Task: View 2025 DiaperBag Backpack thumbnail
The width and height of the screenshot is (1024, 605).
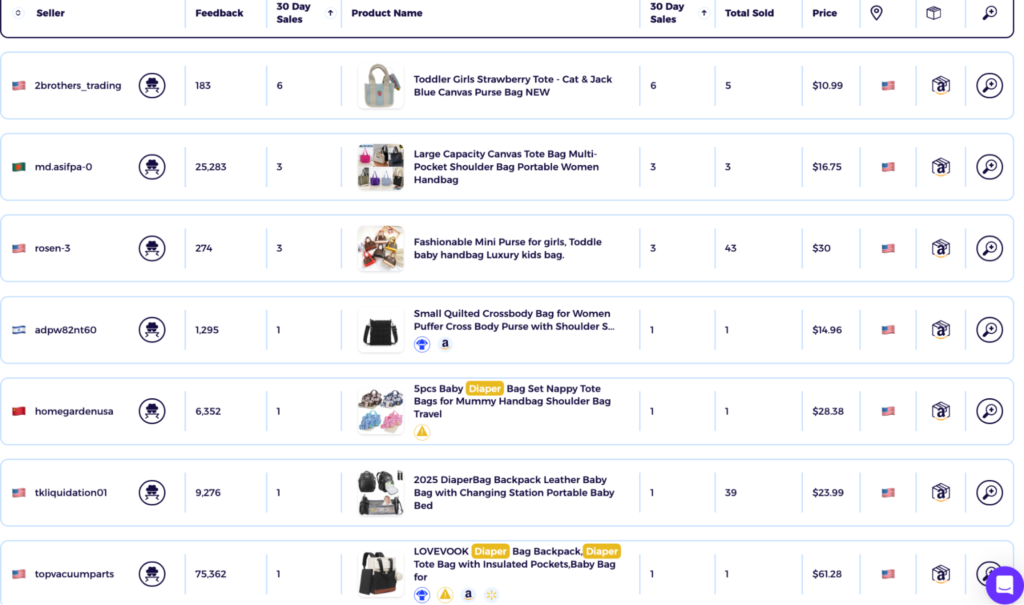Action: (381, 493)
